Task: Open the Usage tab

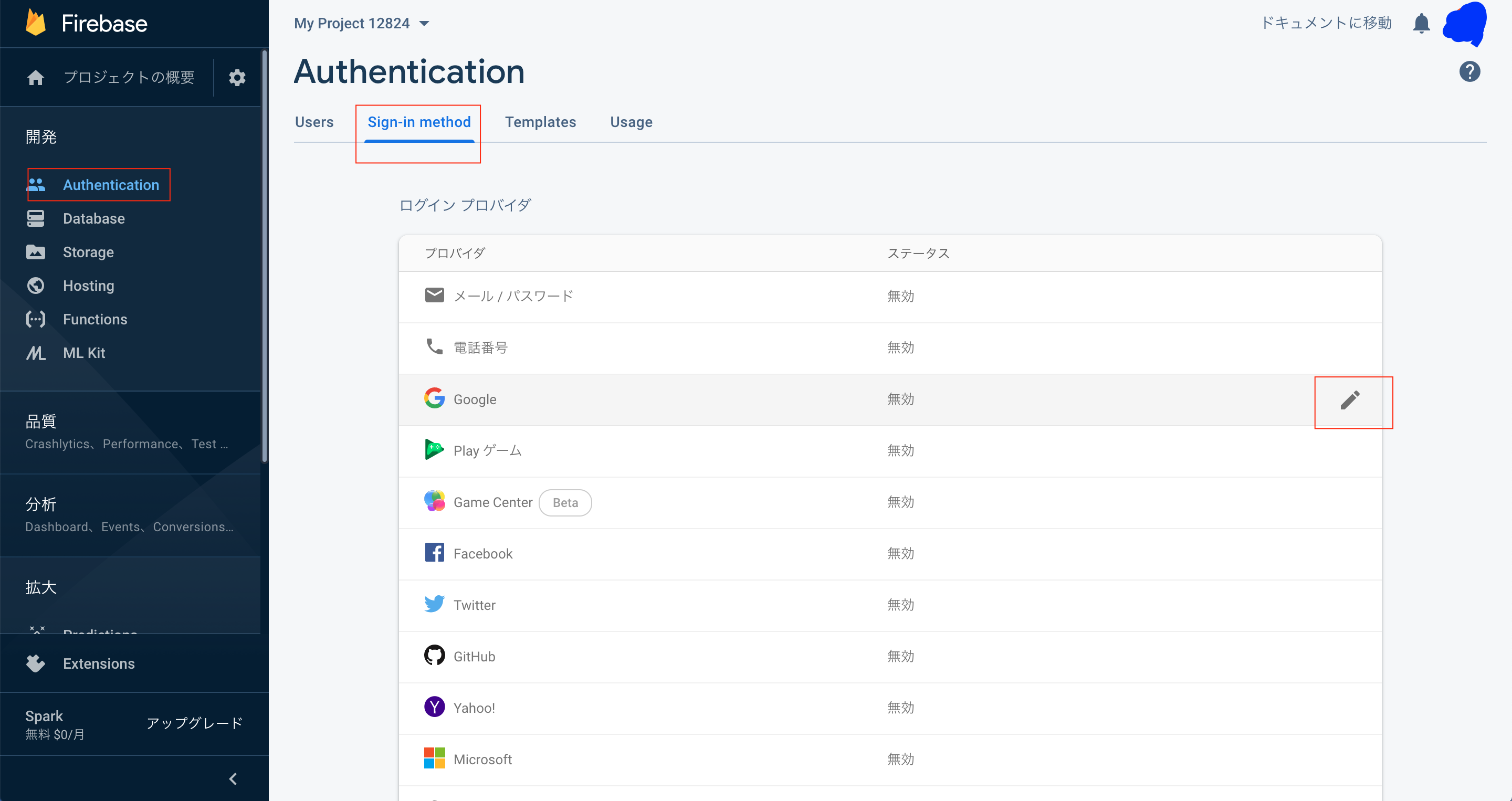Action: point(631,122)
